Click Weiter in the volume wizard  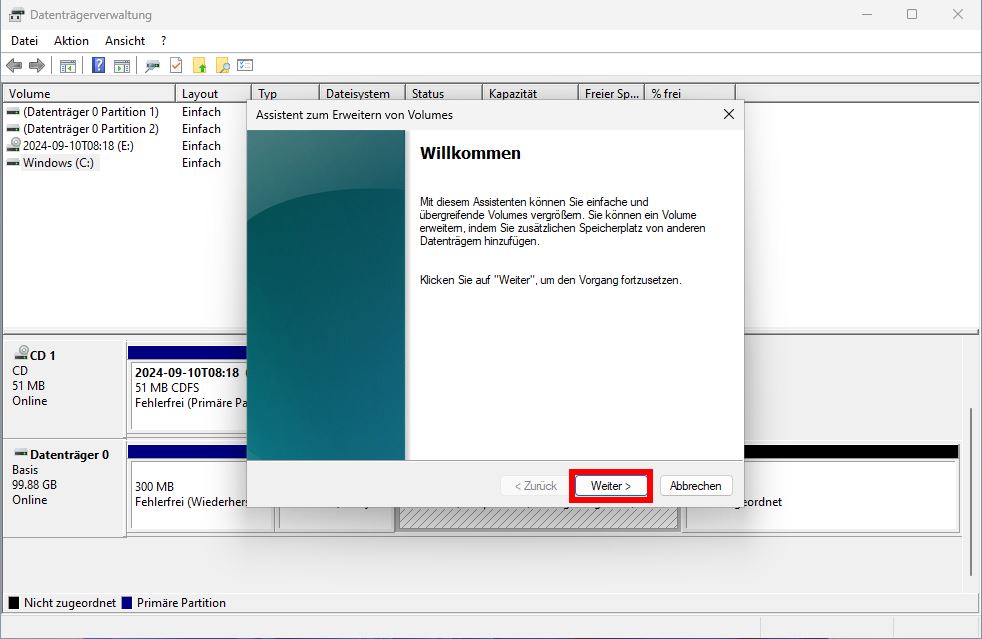(x=610, y=485)
